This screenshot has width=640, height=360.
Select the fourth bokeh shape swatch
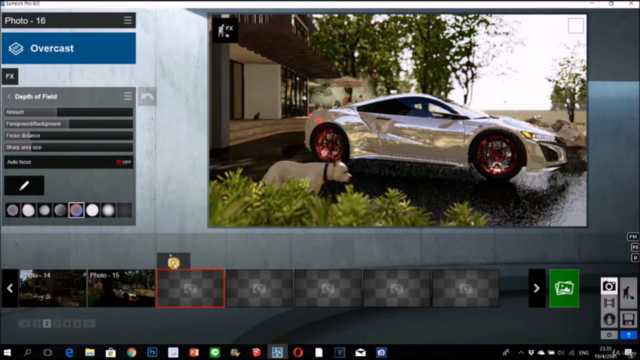tap(60, 210)
